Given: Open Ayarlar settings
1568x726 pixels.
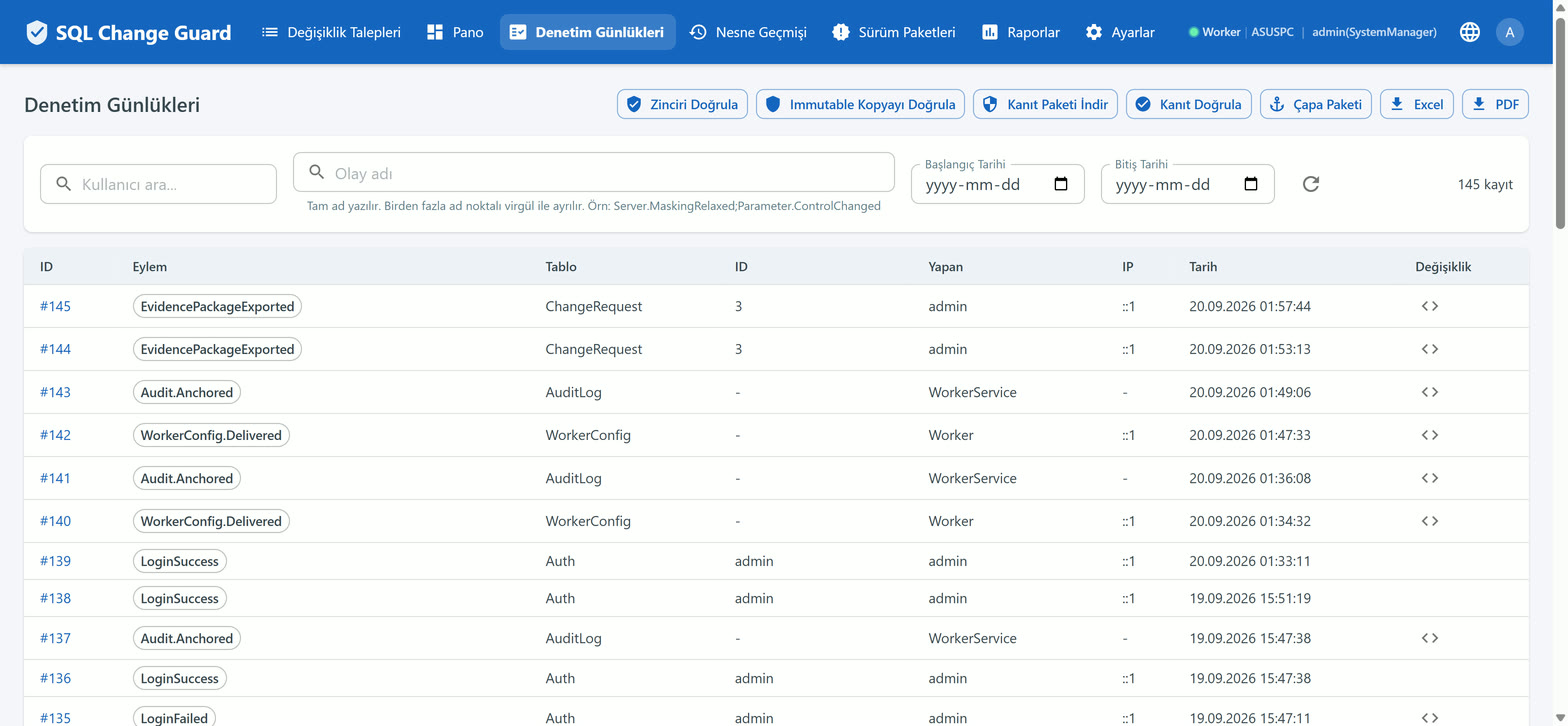Looking at the screenshot, I should pos(1120,32).
